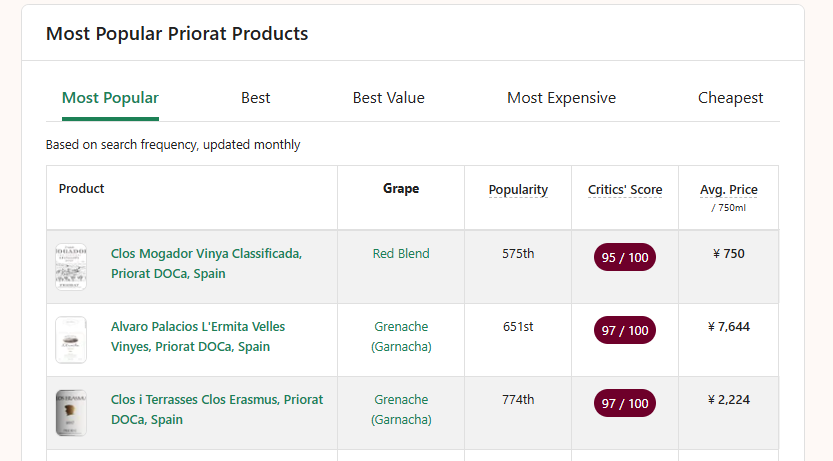
Task: Switch to the Cheapest tab
Action: [x=730, y=98]
